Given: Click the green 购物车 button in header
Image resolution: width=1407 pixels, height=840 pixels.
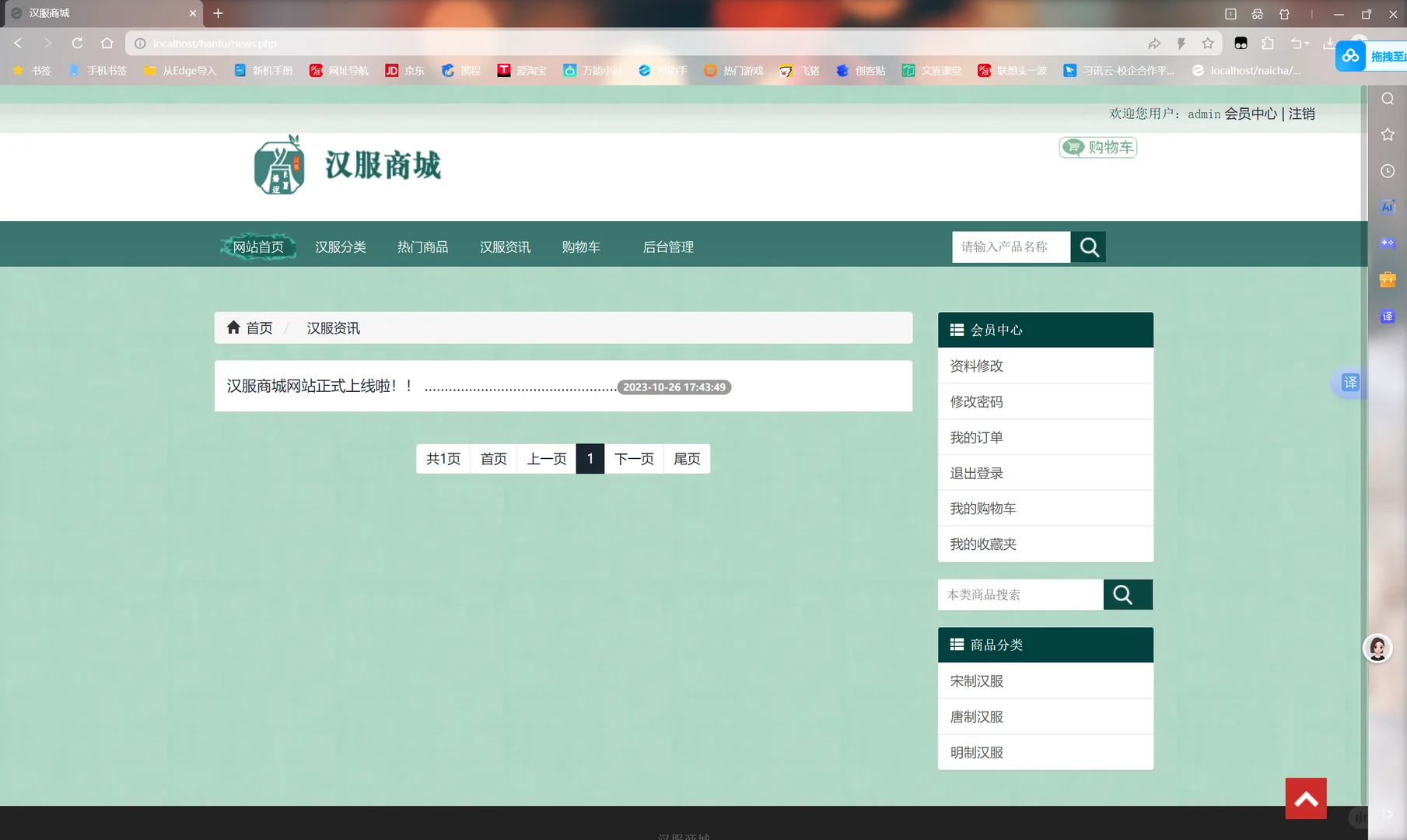Looking at the screenshot, I should pos(1098,147).
